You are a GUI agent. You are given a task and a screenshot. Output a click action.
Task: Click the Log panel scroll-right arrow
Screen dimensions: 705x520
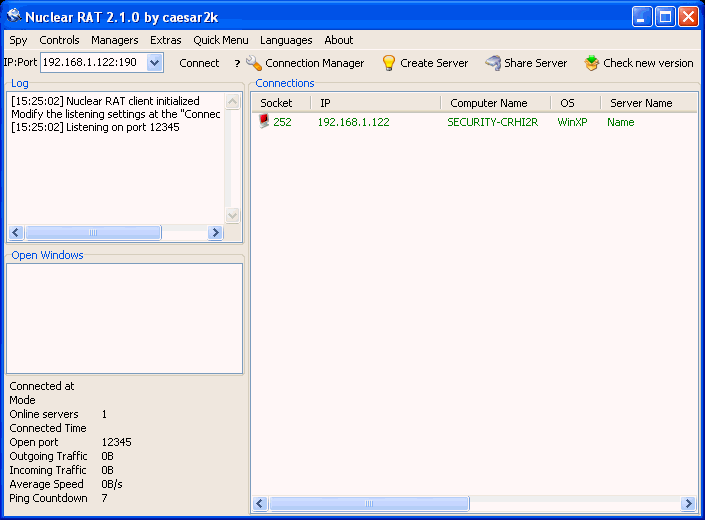[x=215, y=232]
